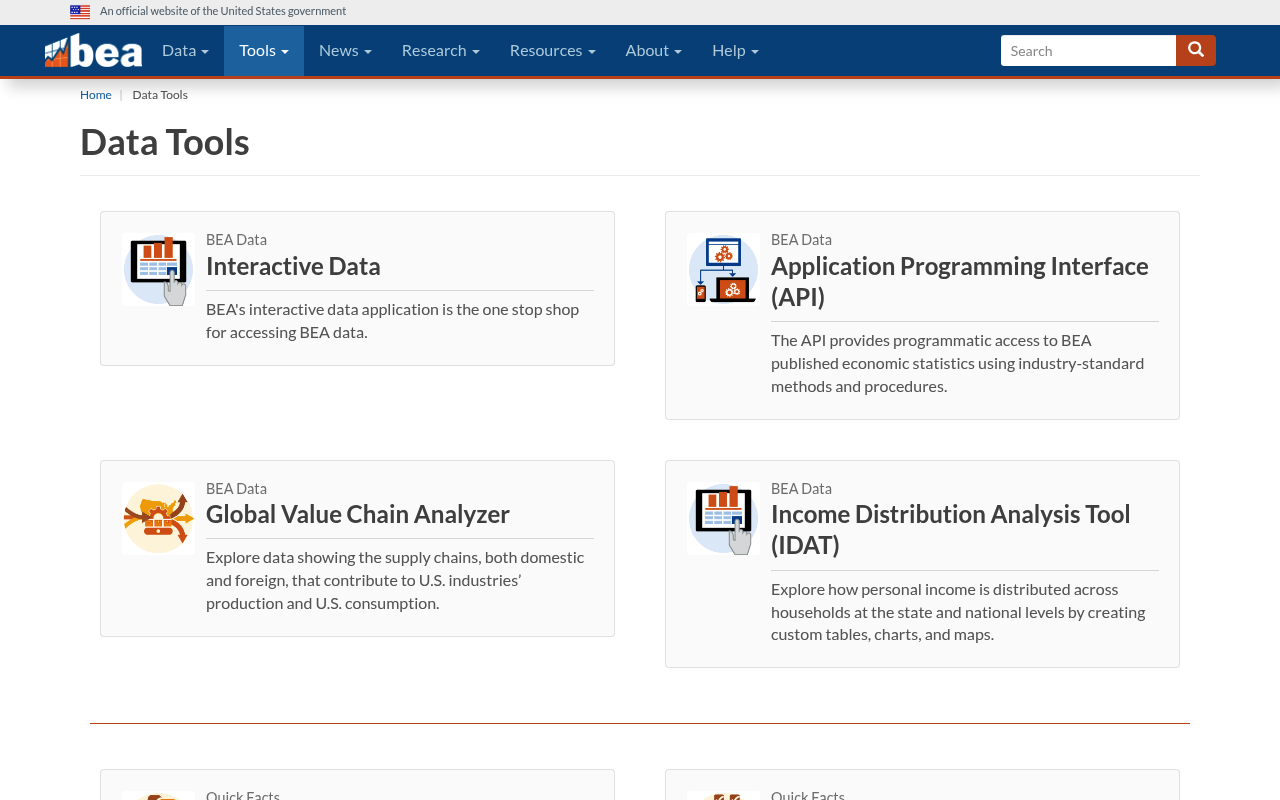Screen dimensions: 1280x800
Task: Expand the Help menu
Action: tap(735, 50)
